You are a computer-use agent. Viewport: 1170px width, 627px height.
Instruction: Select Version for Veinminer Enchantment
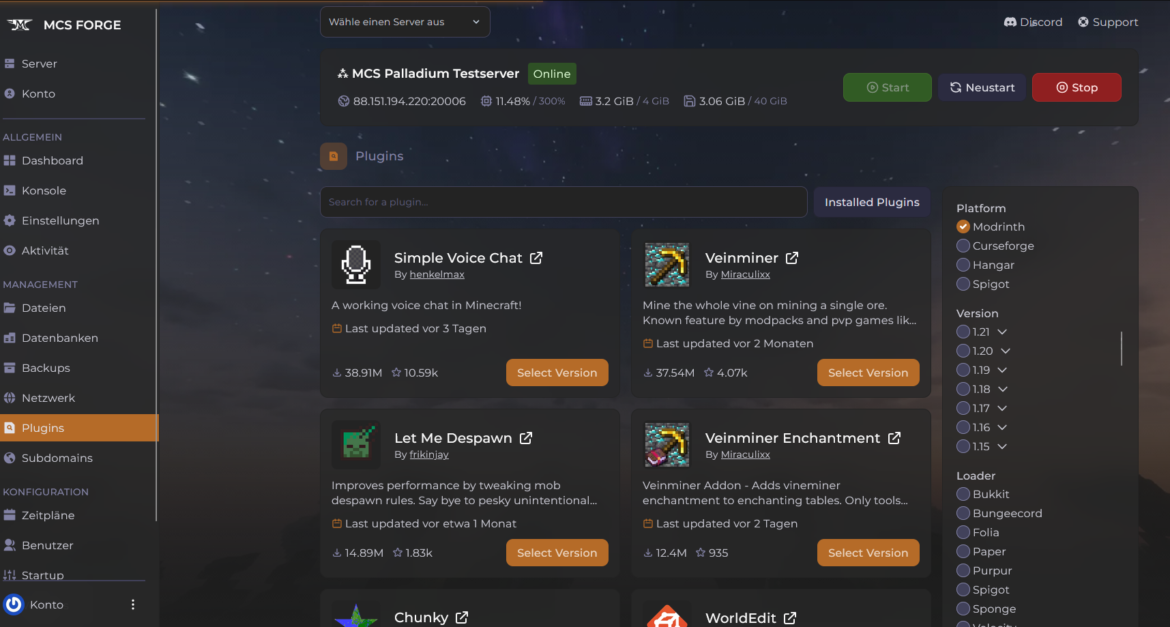(868, 552)
